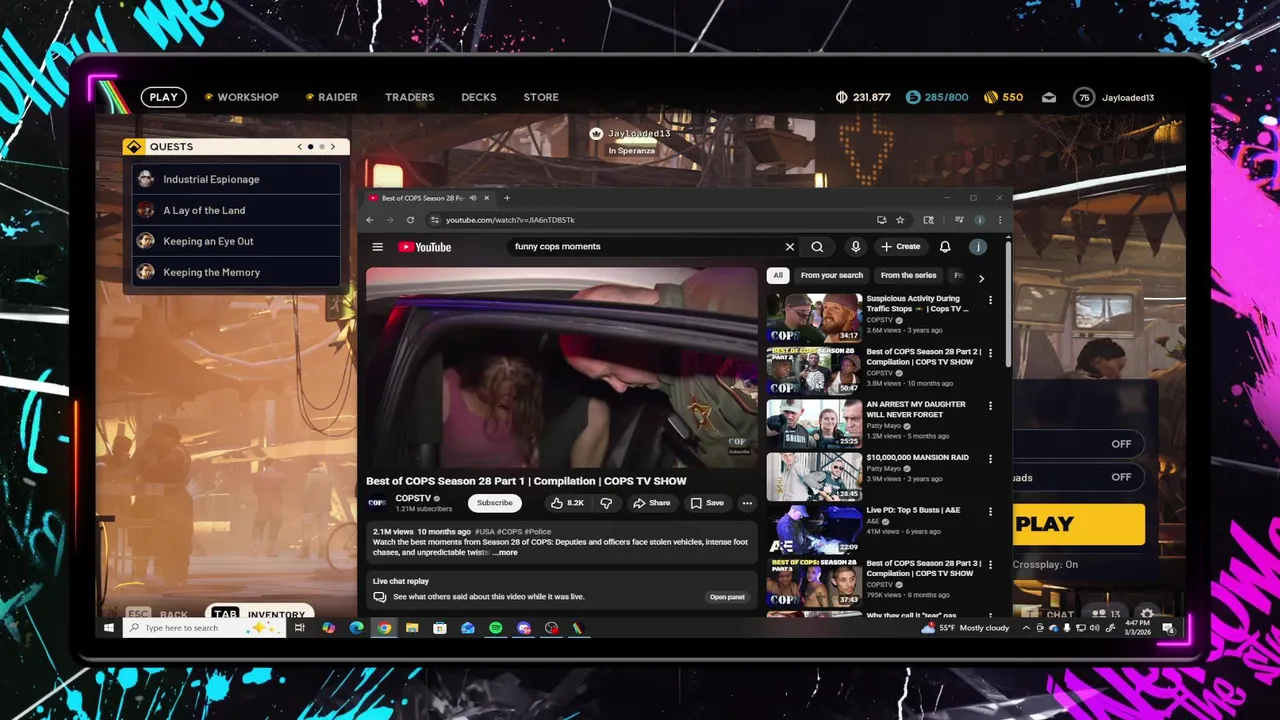1280x720 pixels.
Task: Toggle the squads OFF switch
Action: pos(1121,477)
